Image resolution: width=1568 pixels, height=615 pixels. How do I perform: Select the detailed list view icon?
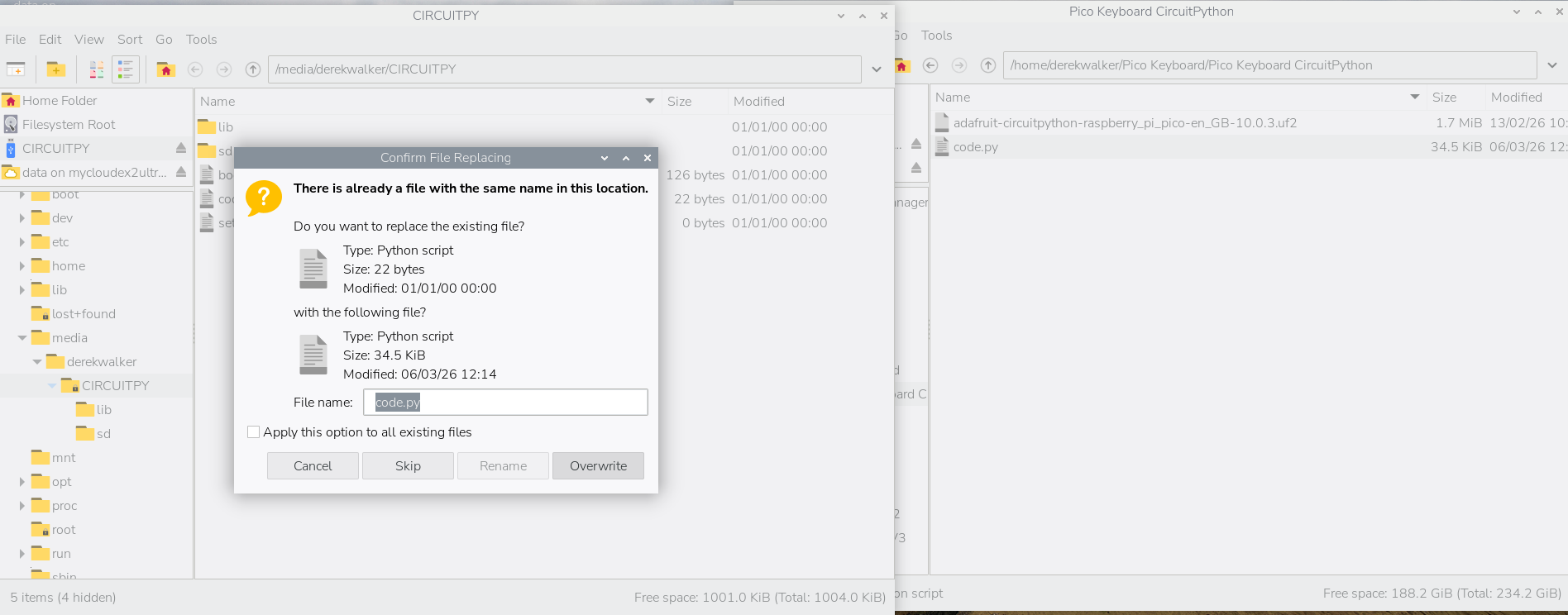[126, 69]
